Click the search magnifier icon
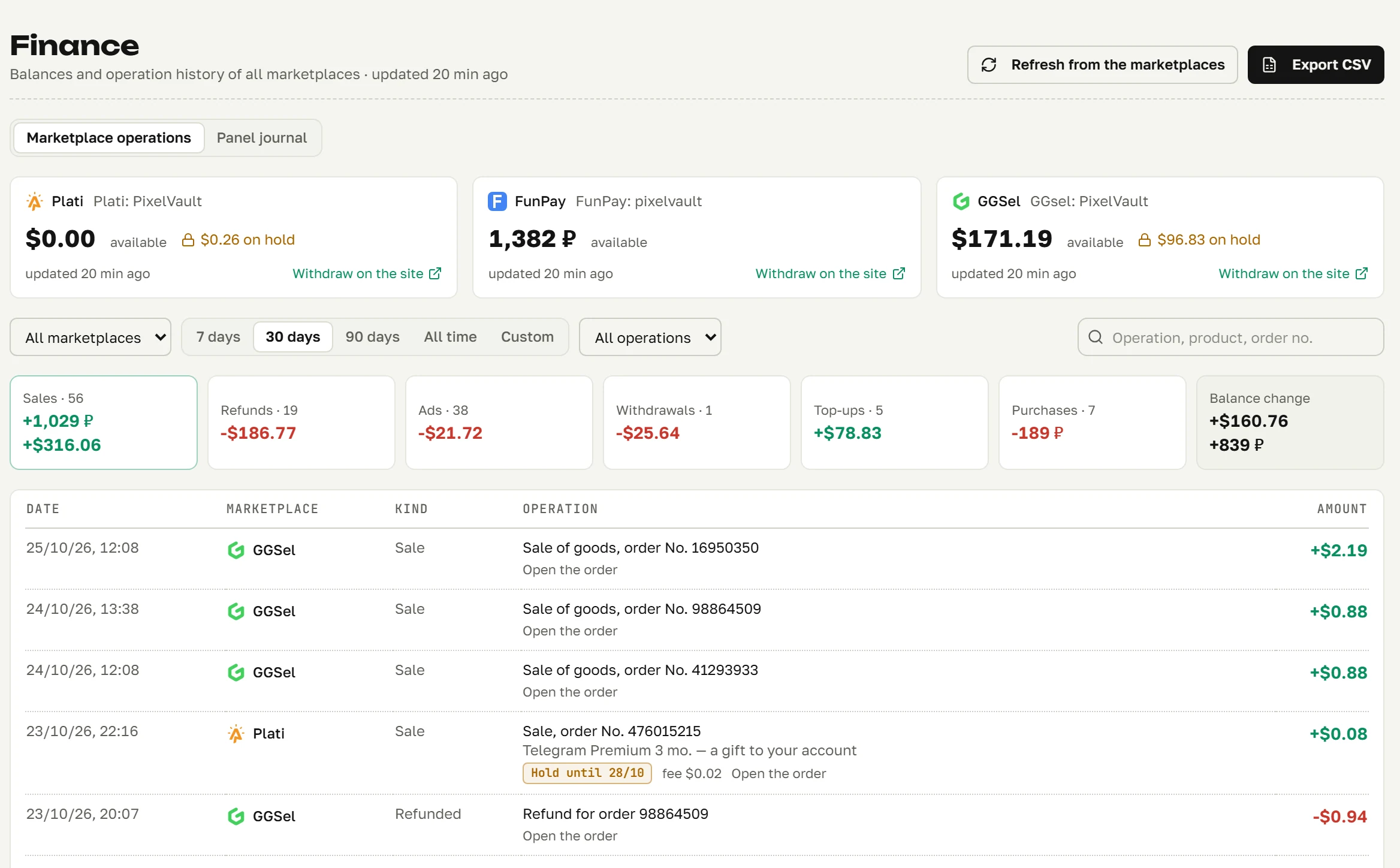Viewport: 1400px width, 868px height. 1096,337
